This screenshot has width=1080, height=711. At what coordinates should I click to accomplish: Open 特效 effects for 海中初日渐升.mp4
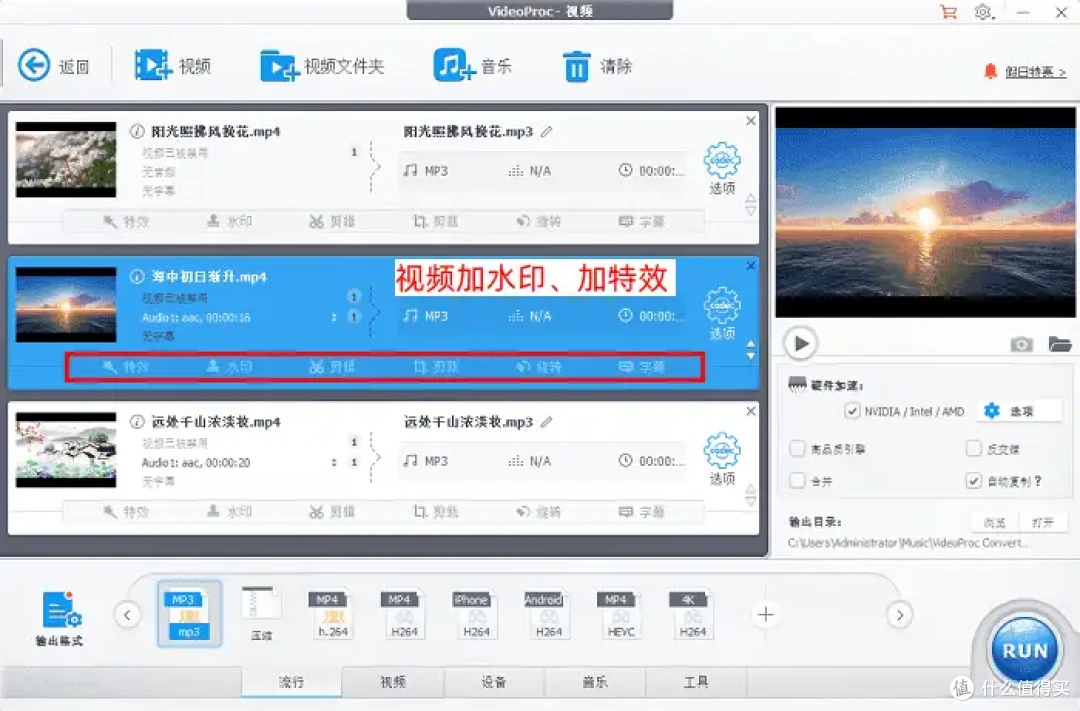coord(126,367)
